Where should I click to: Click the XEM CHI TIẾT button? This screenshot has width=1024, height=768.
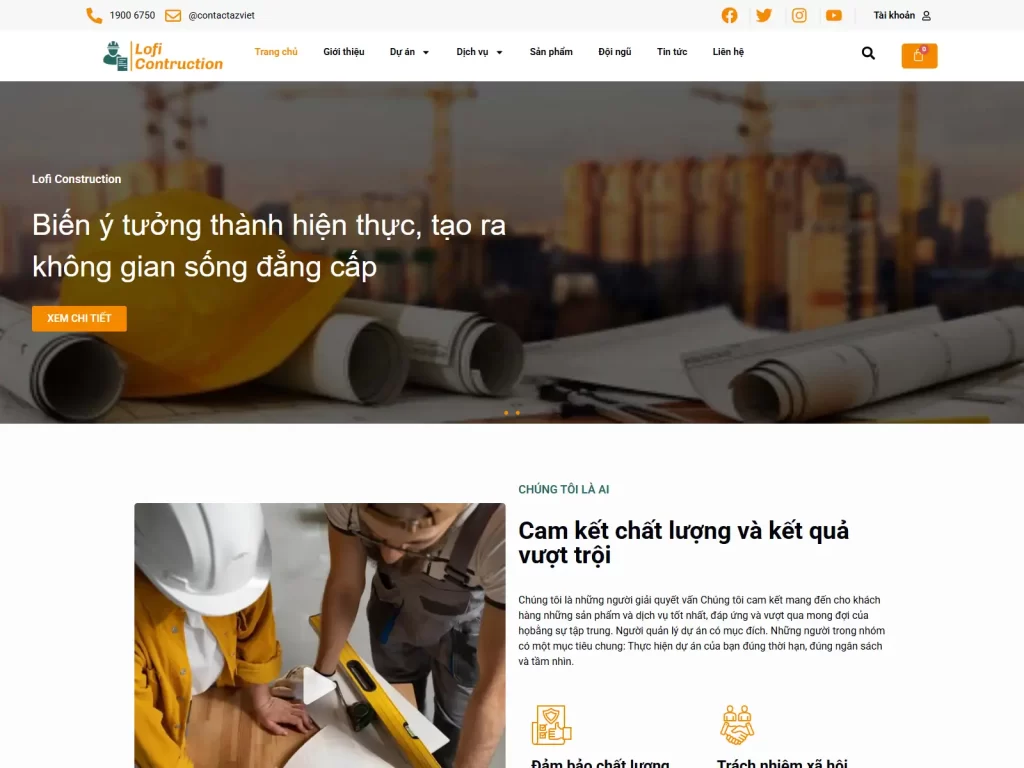pyautogui.click(x=79, y=319)
